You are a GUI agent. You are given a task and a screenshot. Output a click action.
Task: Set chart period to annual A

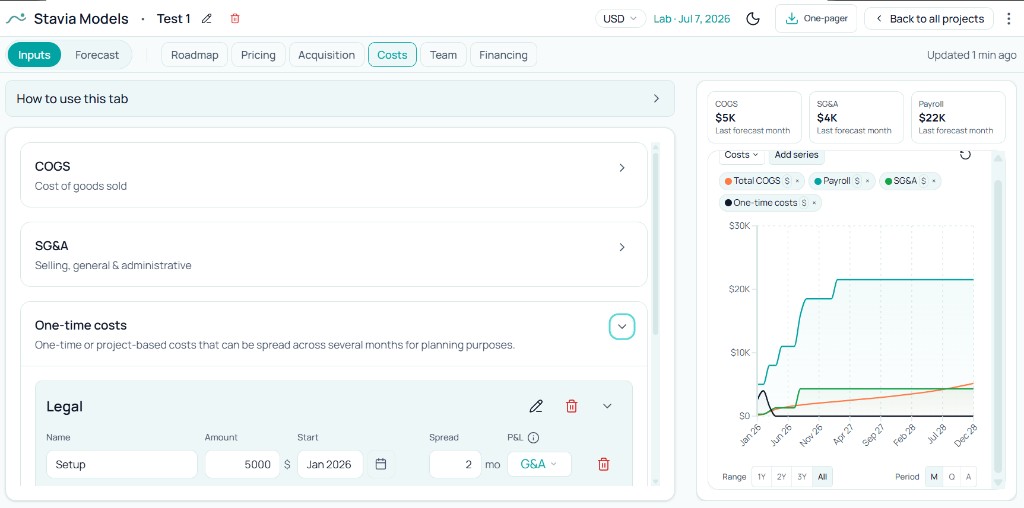968,477
